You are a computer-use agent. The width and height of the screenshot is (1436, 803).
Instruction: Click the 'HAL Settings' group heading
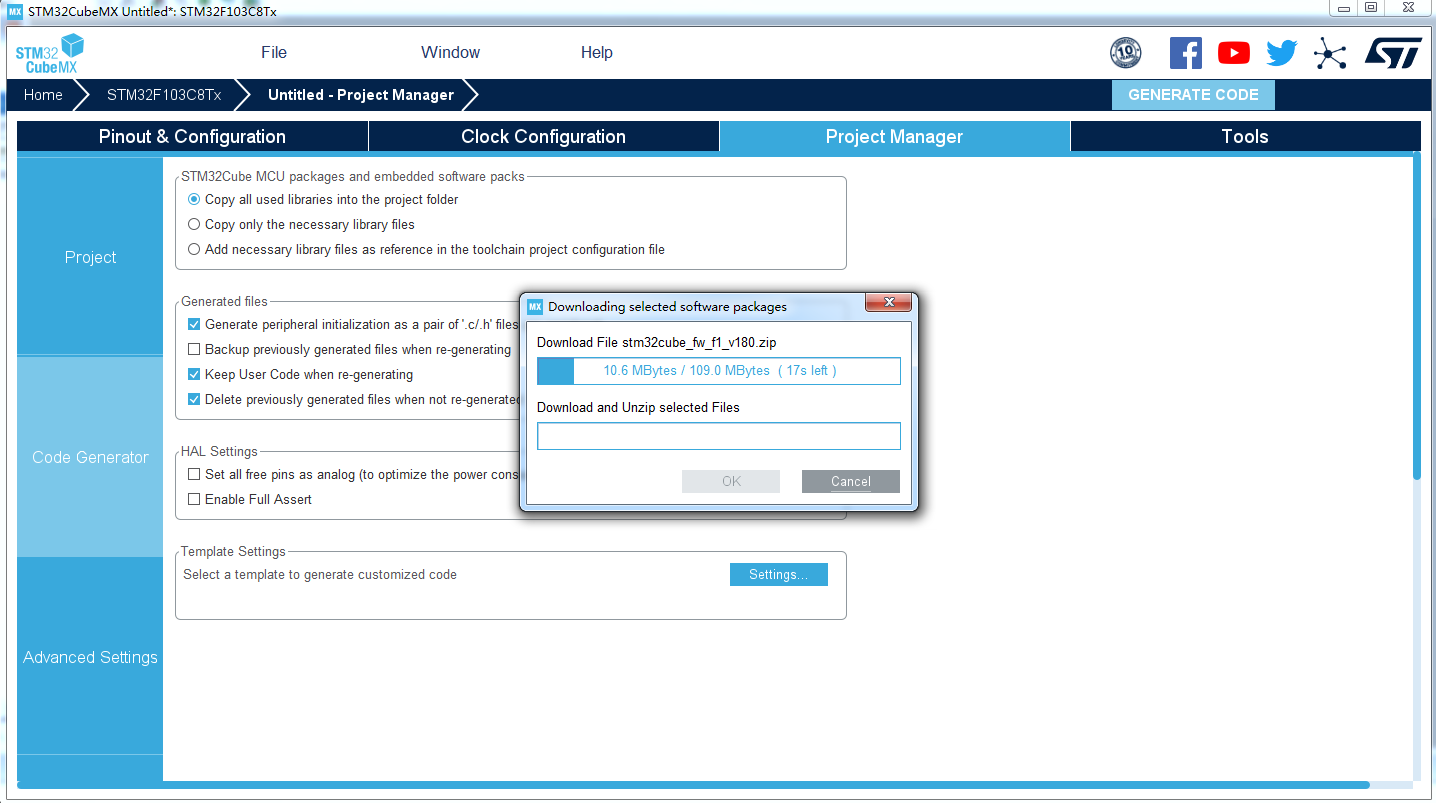(219, 451)
